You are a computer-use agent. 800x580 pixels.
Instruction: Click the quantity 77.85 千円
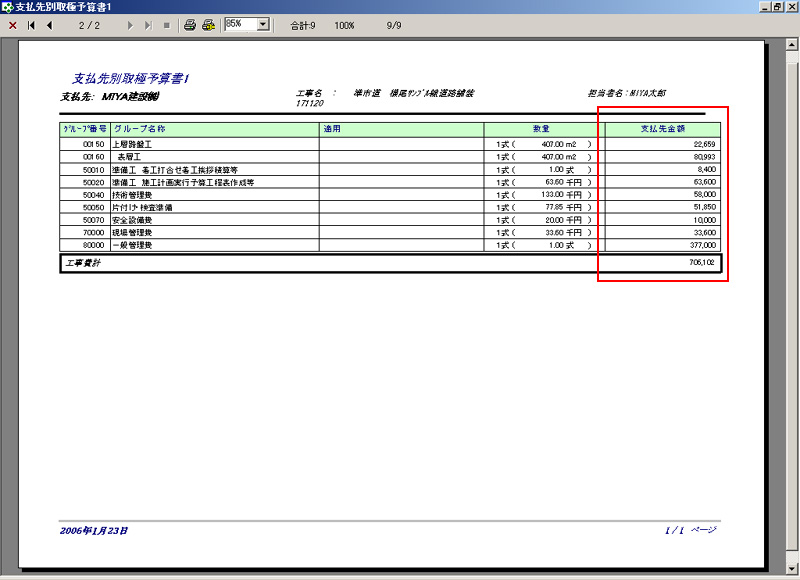[x=563, y=207]
